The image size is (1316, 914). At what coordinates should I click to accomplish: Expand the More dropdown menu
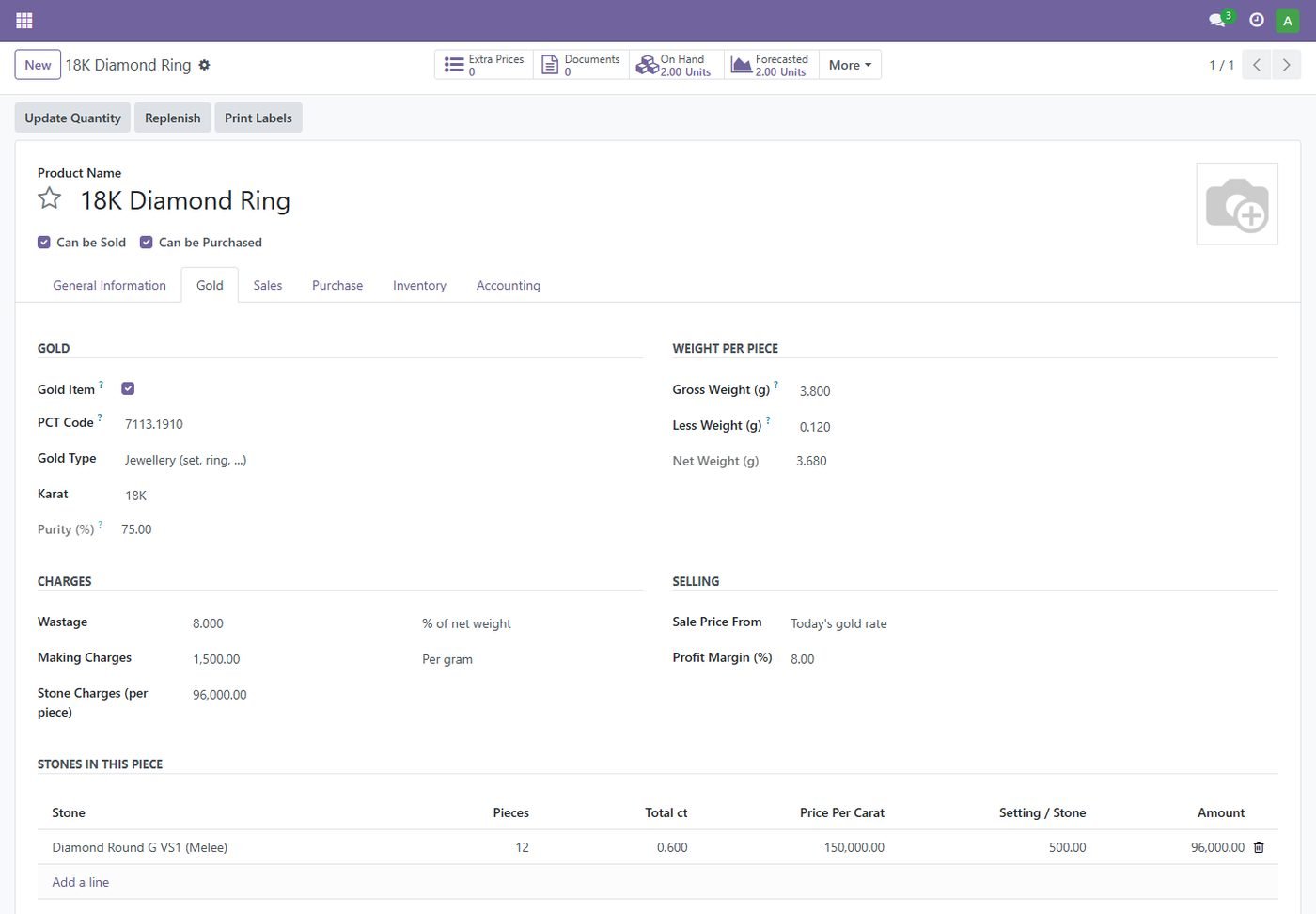850,65
